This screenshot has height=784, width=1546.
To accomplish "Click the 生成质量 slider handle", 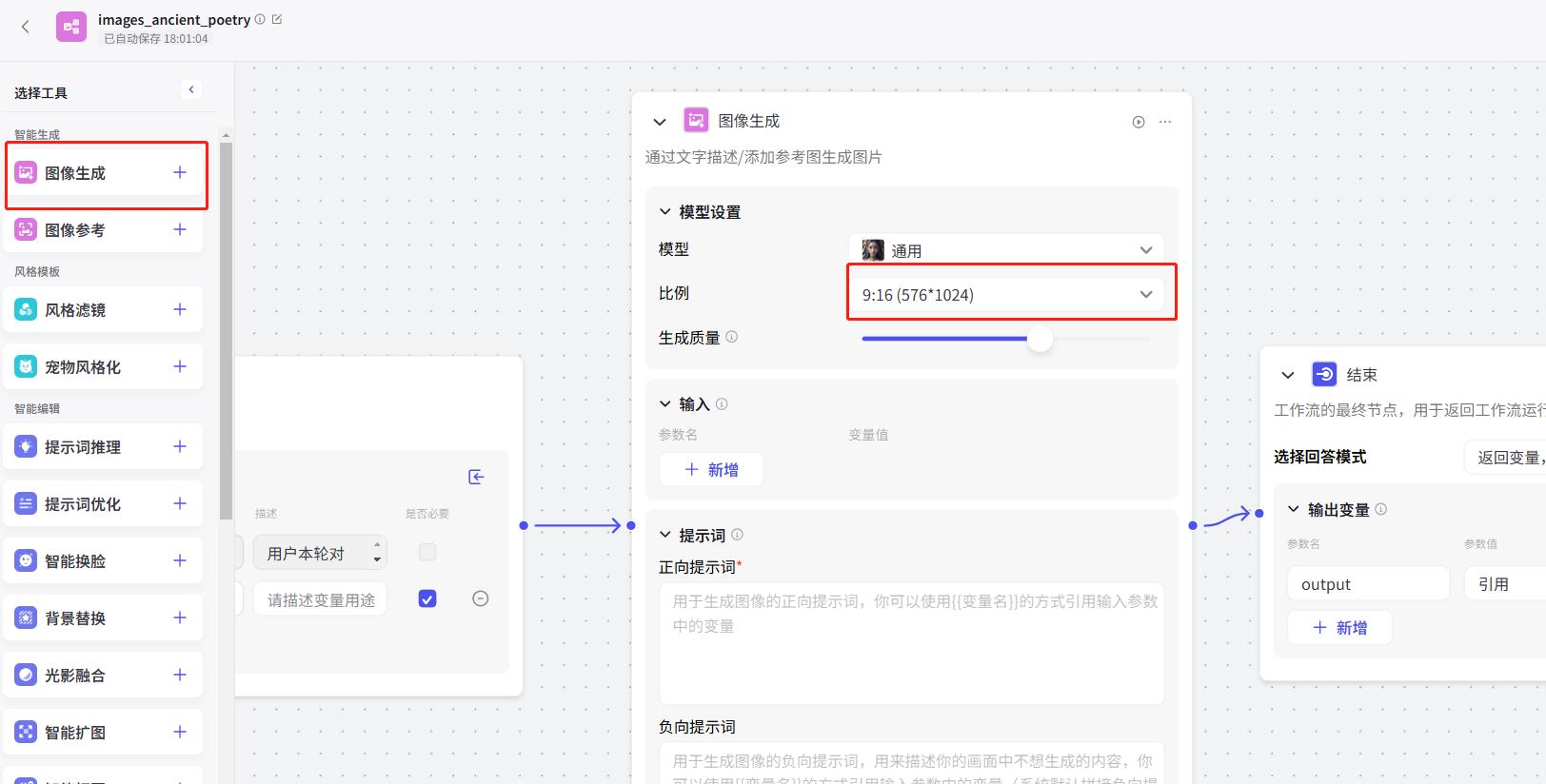I will [1040, 339].
